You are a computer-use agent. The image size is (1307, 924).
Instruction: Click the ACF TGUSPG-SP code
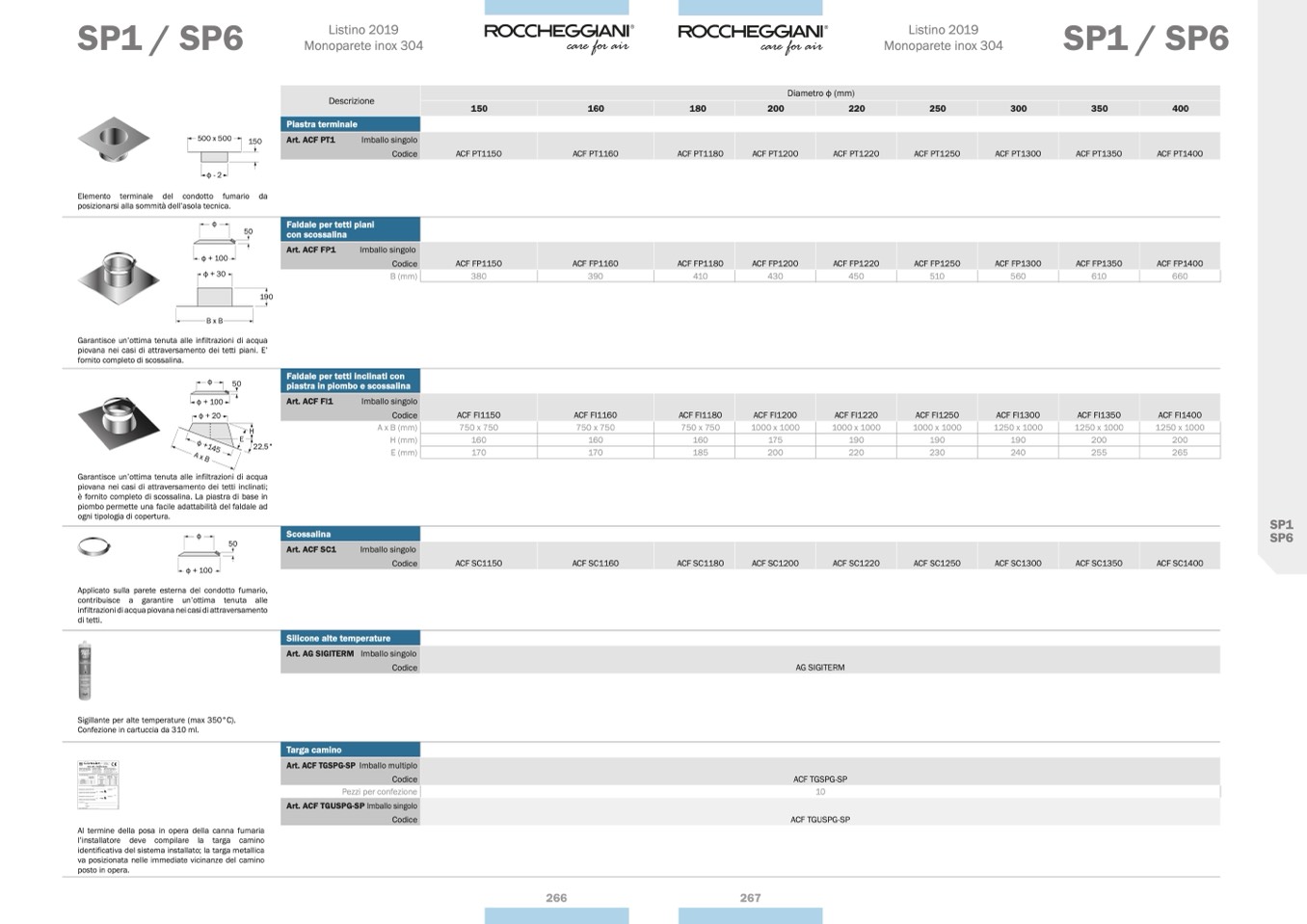819,820
